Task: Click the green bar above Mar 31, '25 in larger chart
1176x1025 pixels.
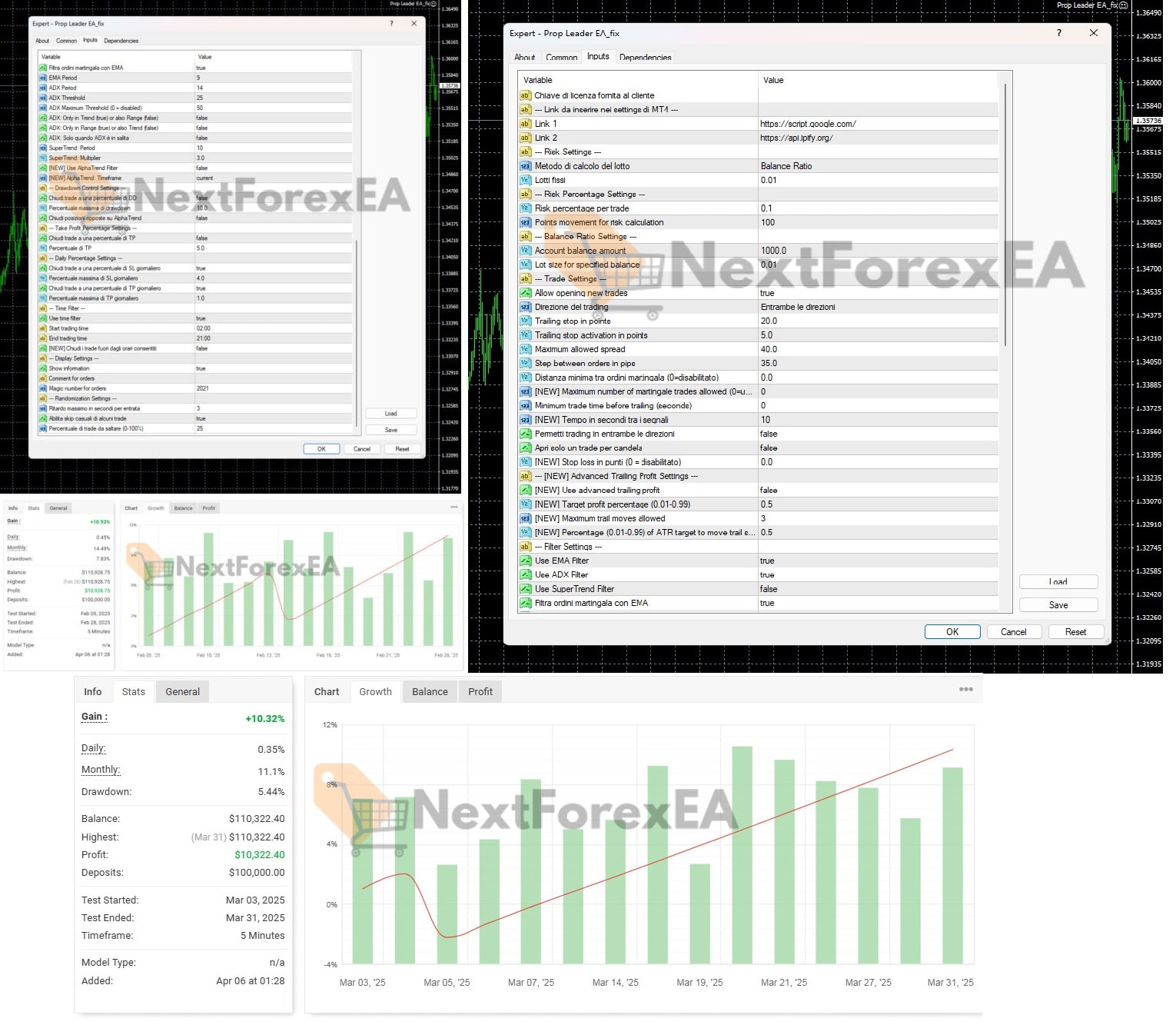Action: (x=952, y=865)
